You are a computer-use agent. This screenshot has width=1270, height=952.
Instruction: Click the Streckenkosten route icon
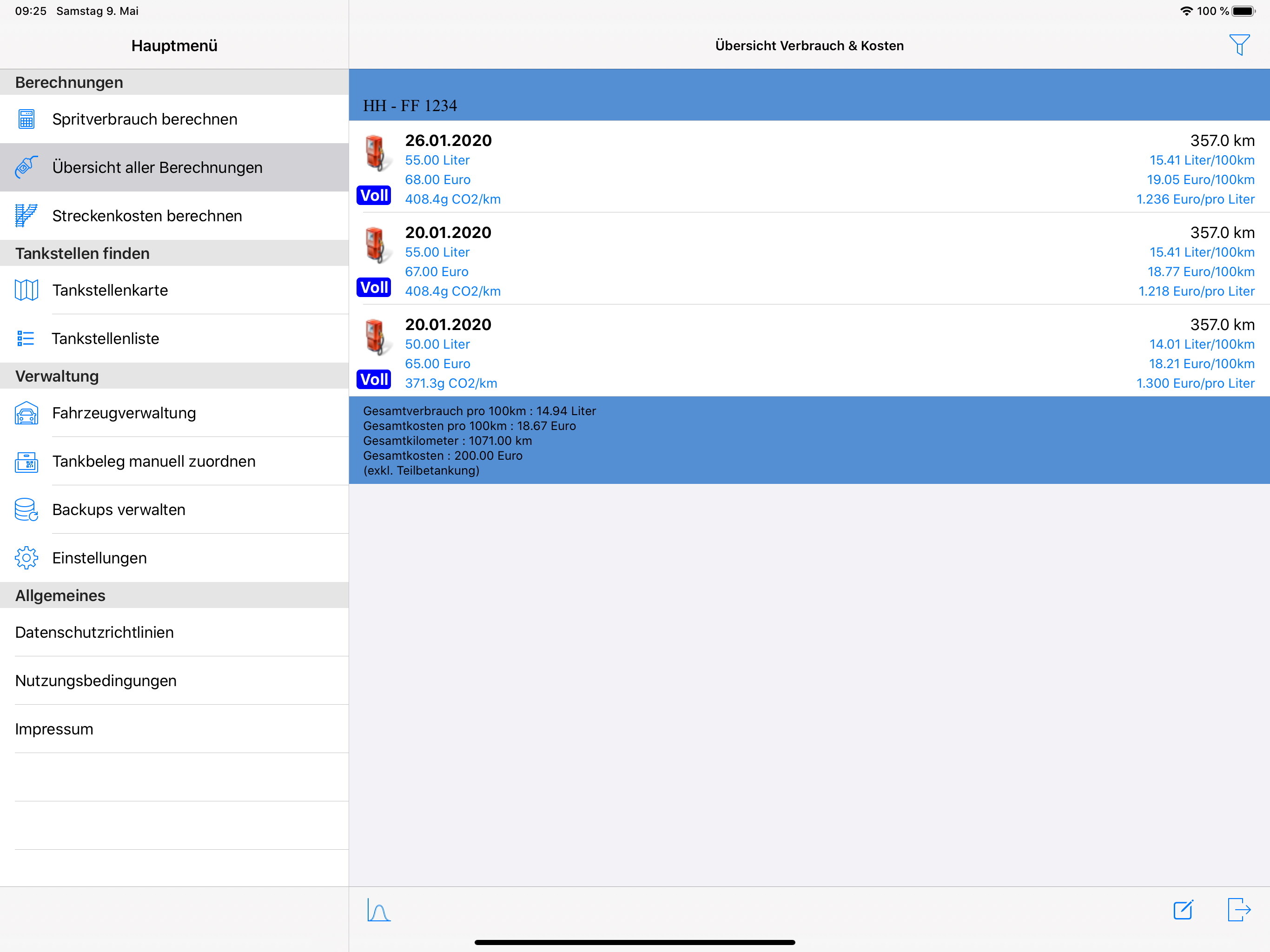(26, 215)
